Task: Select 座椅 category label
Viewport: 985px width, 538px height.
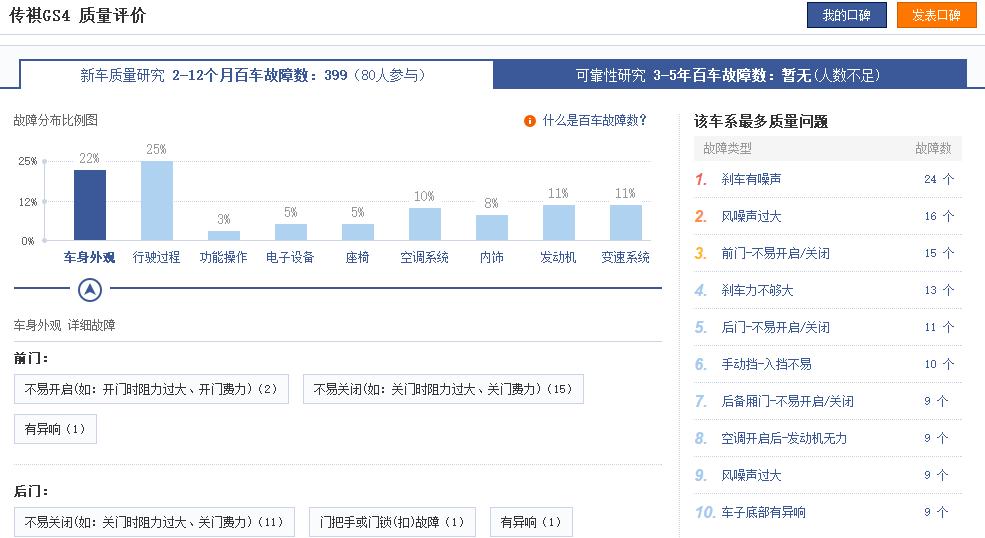Action: click(357, 257)
